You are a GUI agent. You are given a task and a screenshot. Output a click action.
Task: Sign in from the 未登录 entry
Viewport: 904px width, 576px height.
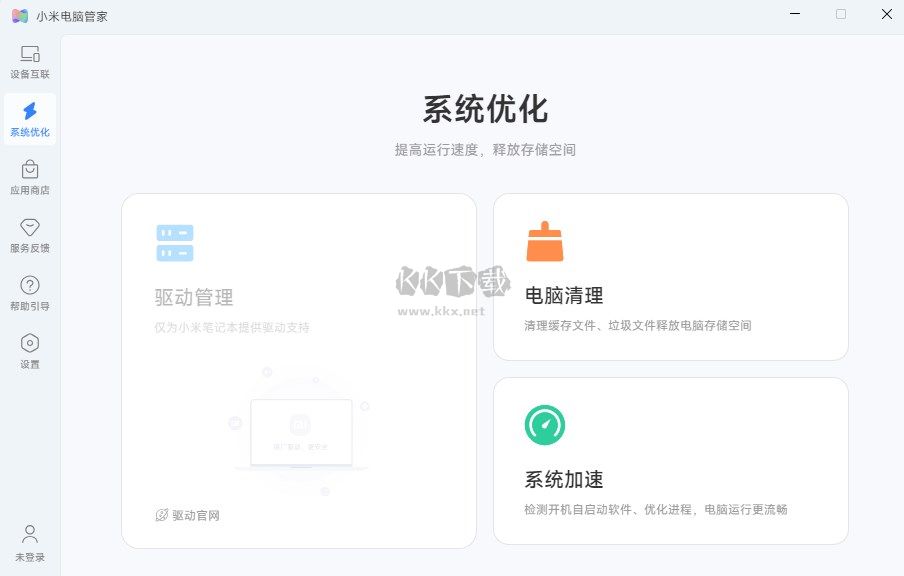(29, 540)
